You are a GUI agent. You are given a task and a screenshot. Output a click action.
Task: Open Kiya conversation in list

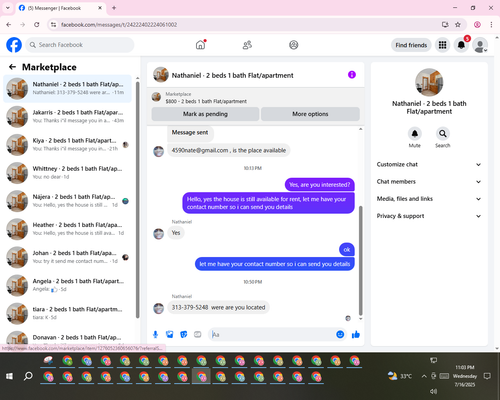click(x=68, y=145)
